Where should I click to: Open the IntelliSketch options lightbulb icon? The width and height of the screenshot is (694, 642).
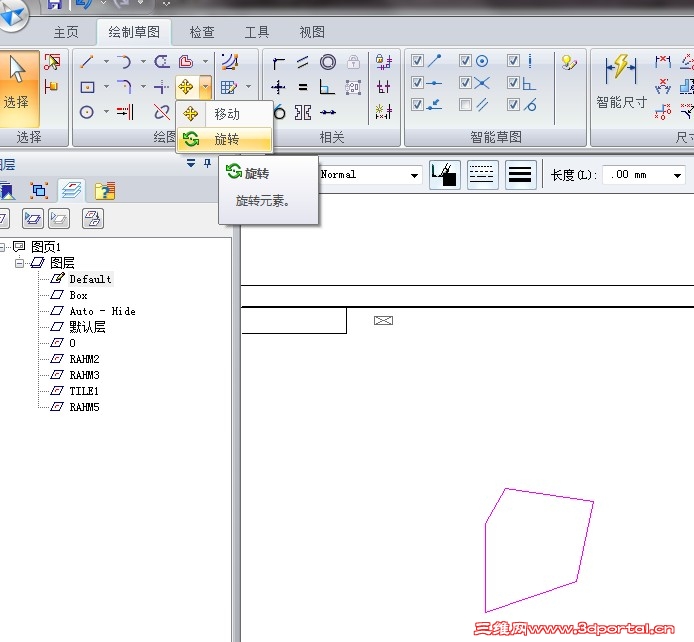[x=569, y=62]
